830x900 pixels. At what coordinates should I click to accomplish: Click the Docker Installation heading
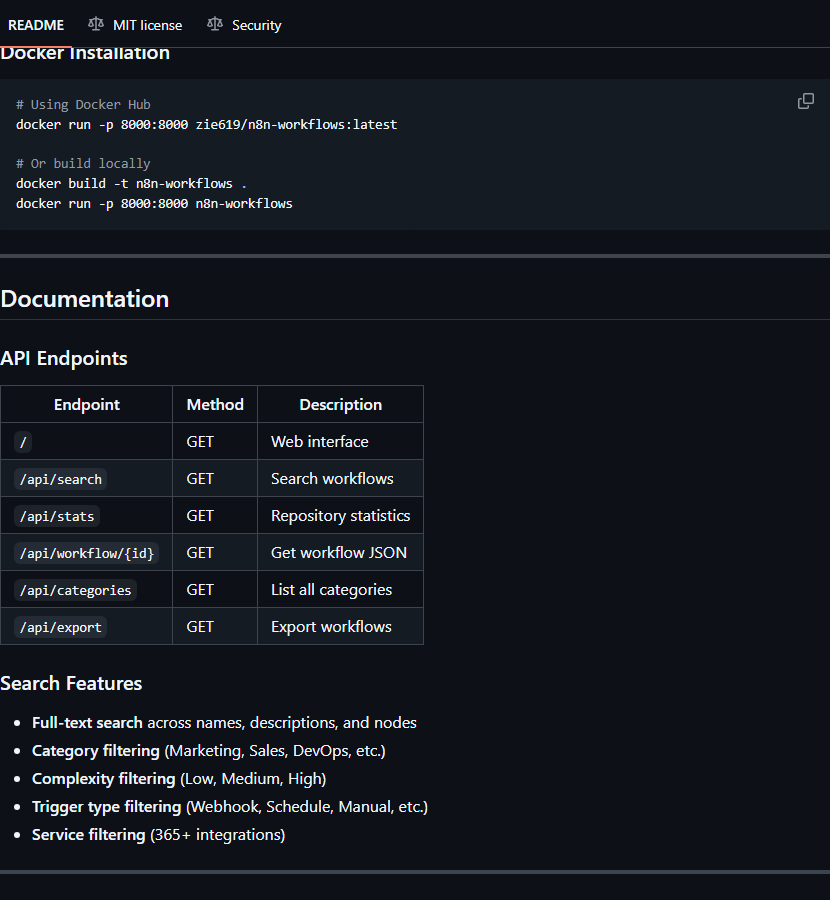point(85,53)
